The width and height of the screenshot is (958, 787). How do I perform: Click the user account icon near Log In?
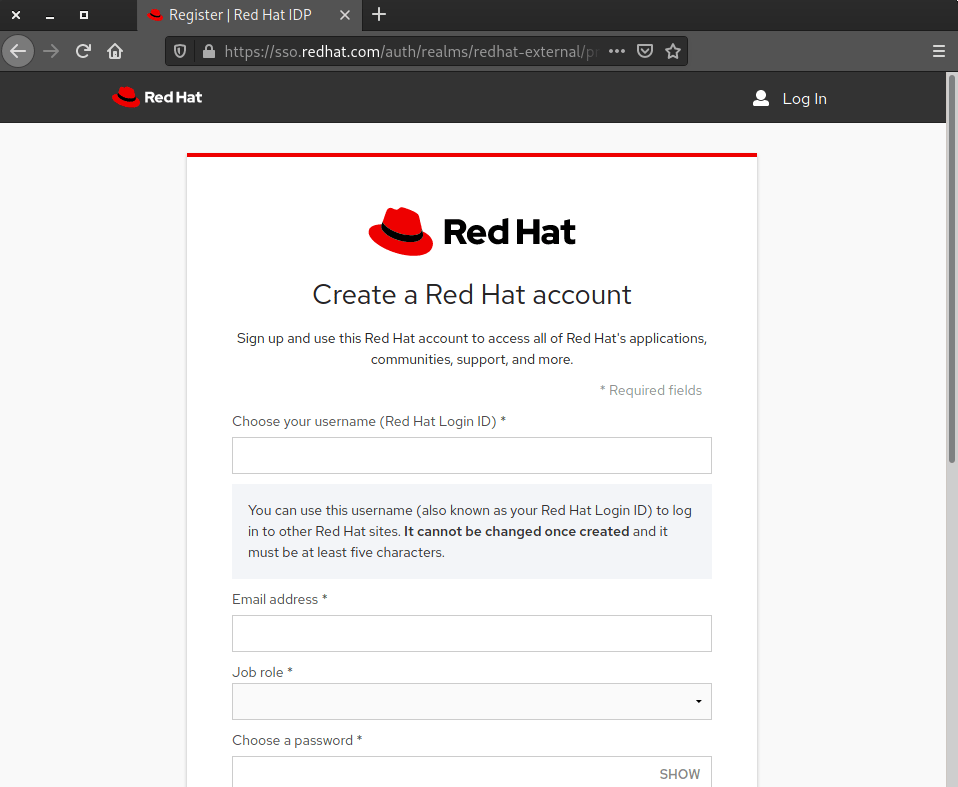click(761, 98)
